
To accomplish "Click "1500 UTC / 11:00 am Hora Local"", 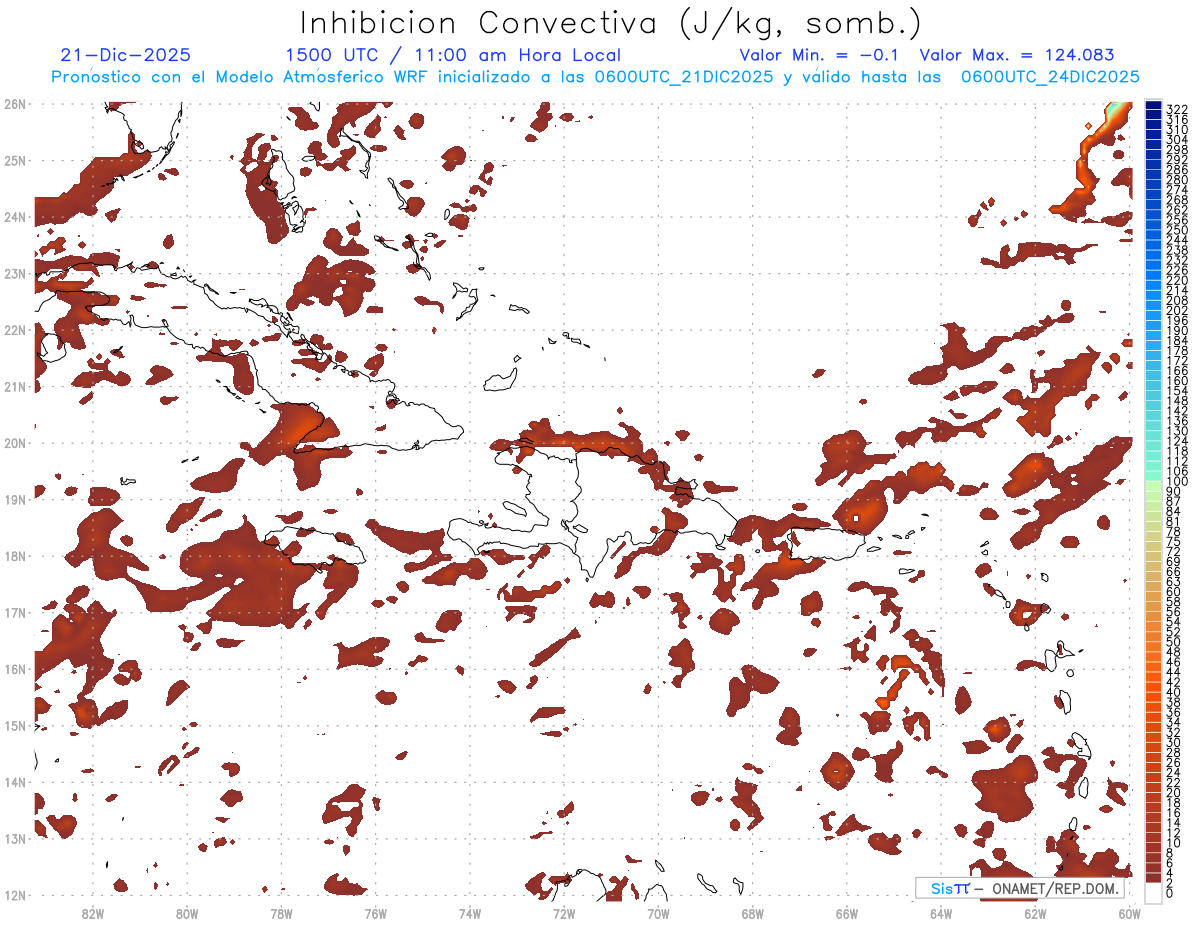I will tap(453, 55).
